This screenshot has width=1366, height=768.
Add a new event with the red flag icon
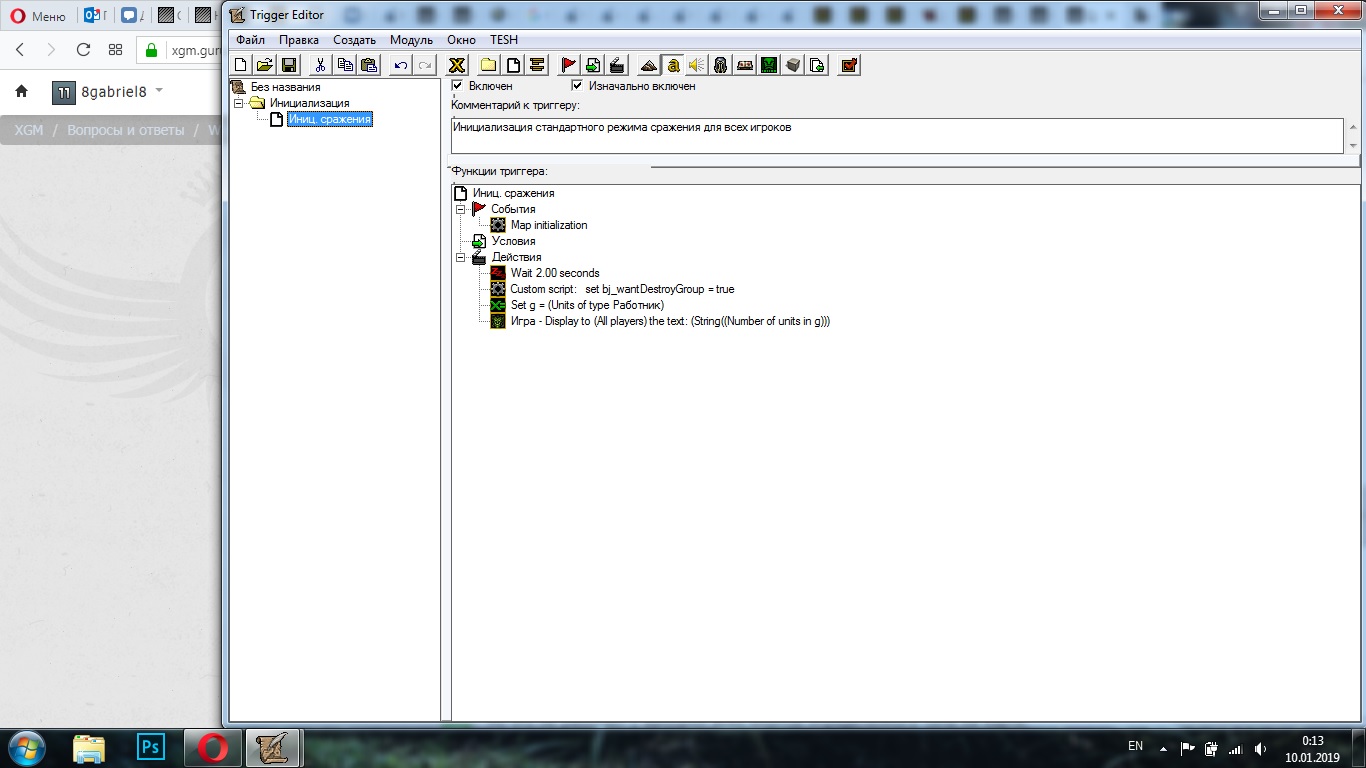pos(569,65)
